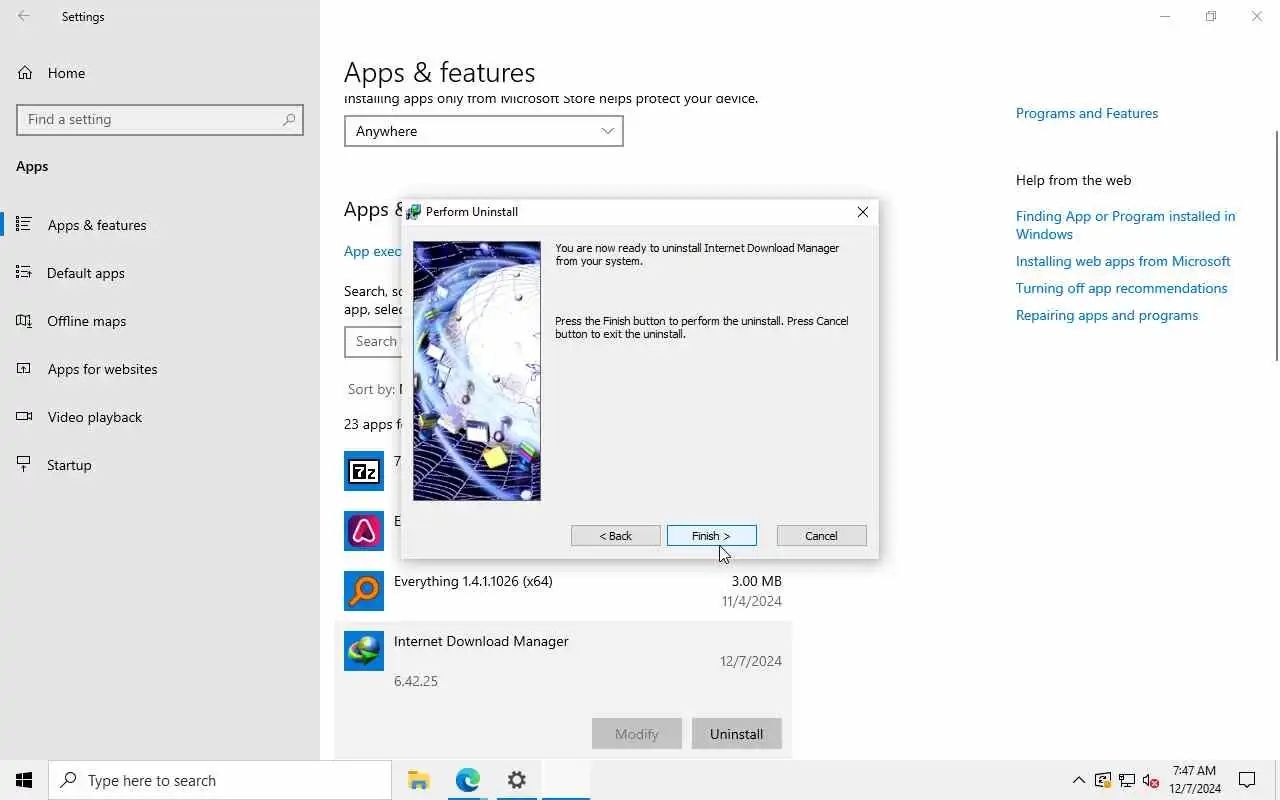Click the Apps & features sidebar icon
Viewport: 1280px width, 800px height.
click(x=24, y=225)
